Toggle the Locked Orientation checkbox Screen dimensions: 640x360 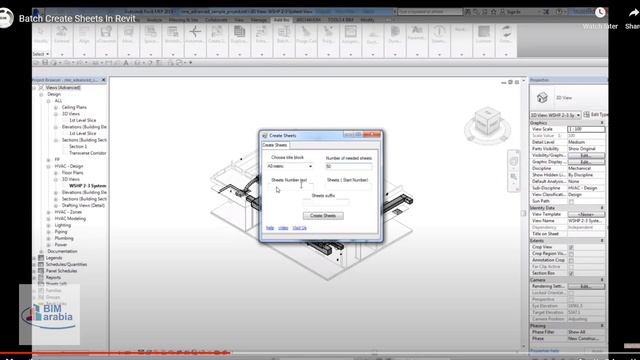coord(571,293)
